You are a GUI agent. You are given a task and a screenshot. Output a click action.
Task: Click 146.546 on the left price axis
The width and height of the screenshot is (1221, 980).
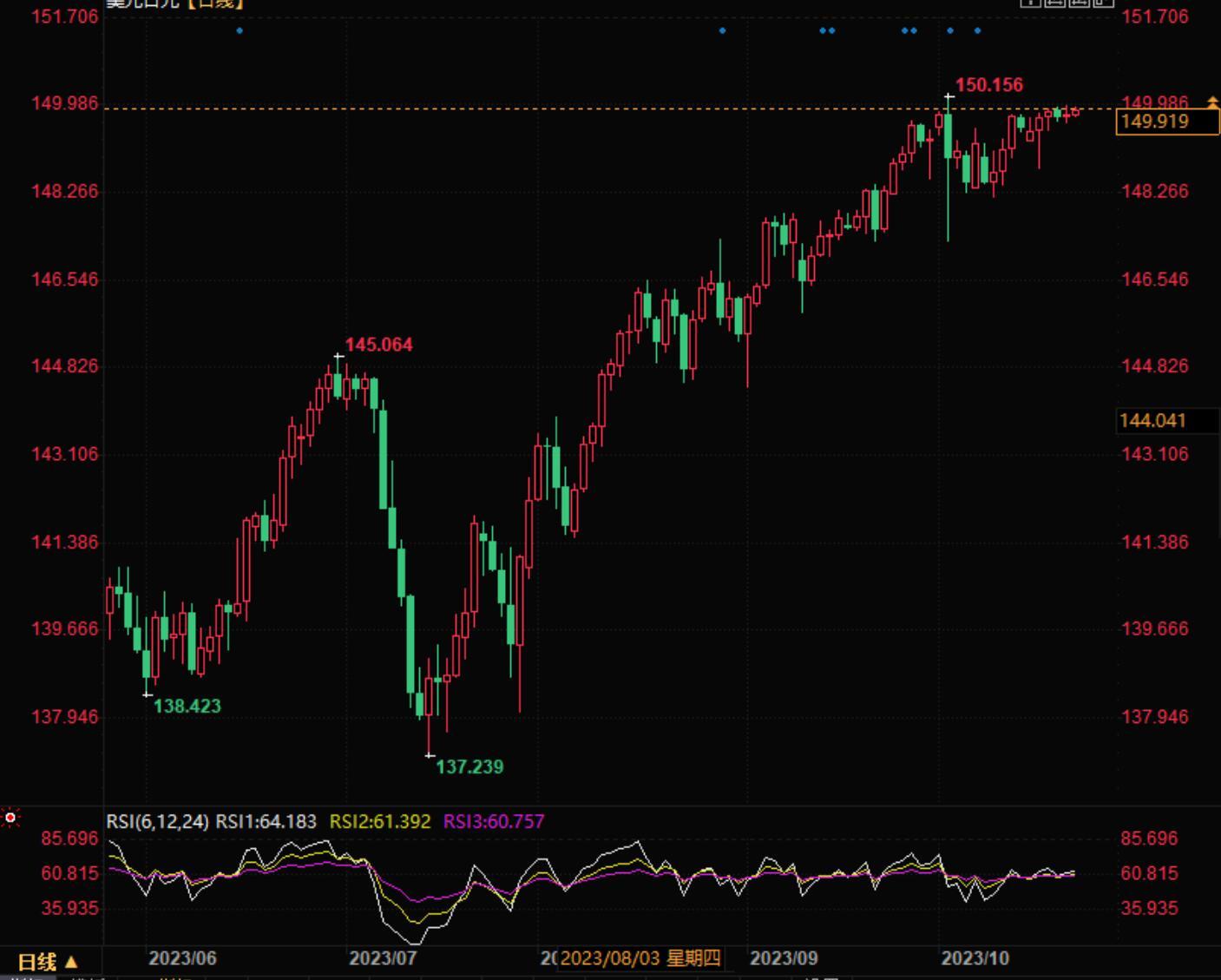pyautogui.click(x=65, y=280)
